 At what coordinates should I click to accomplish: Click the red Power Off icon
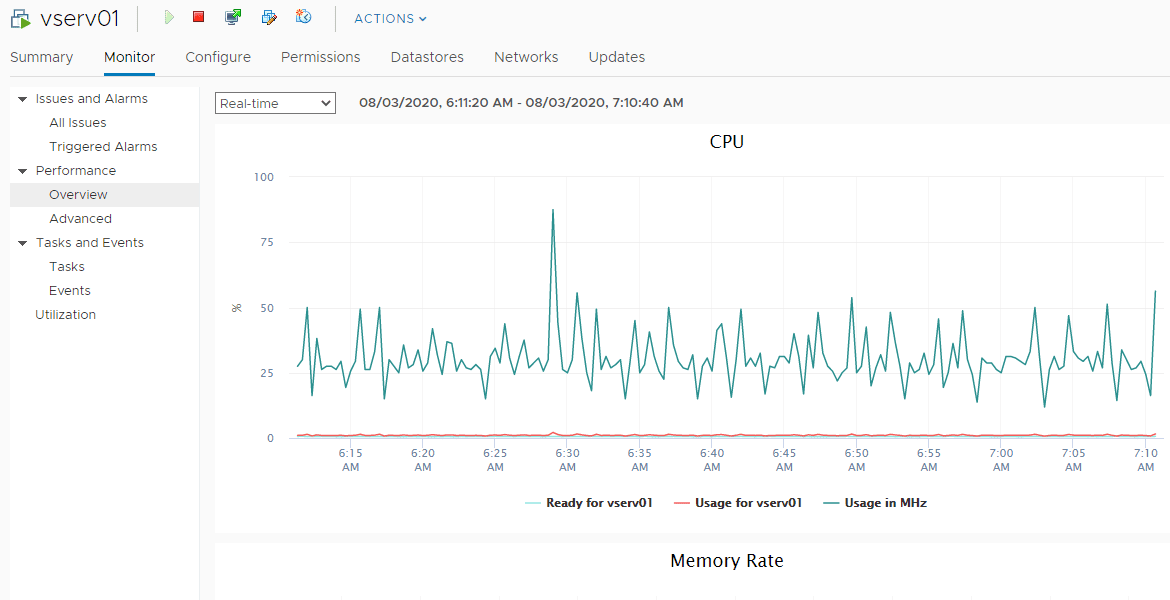point(199,17)
